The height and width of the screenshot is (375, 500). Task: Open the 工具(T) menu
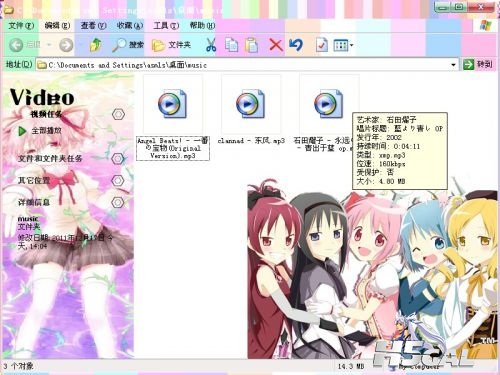[x=166, y=26]
